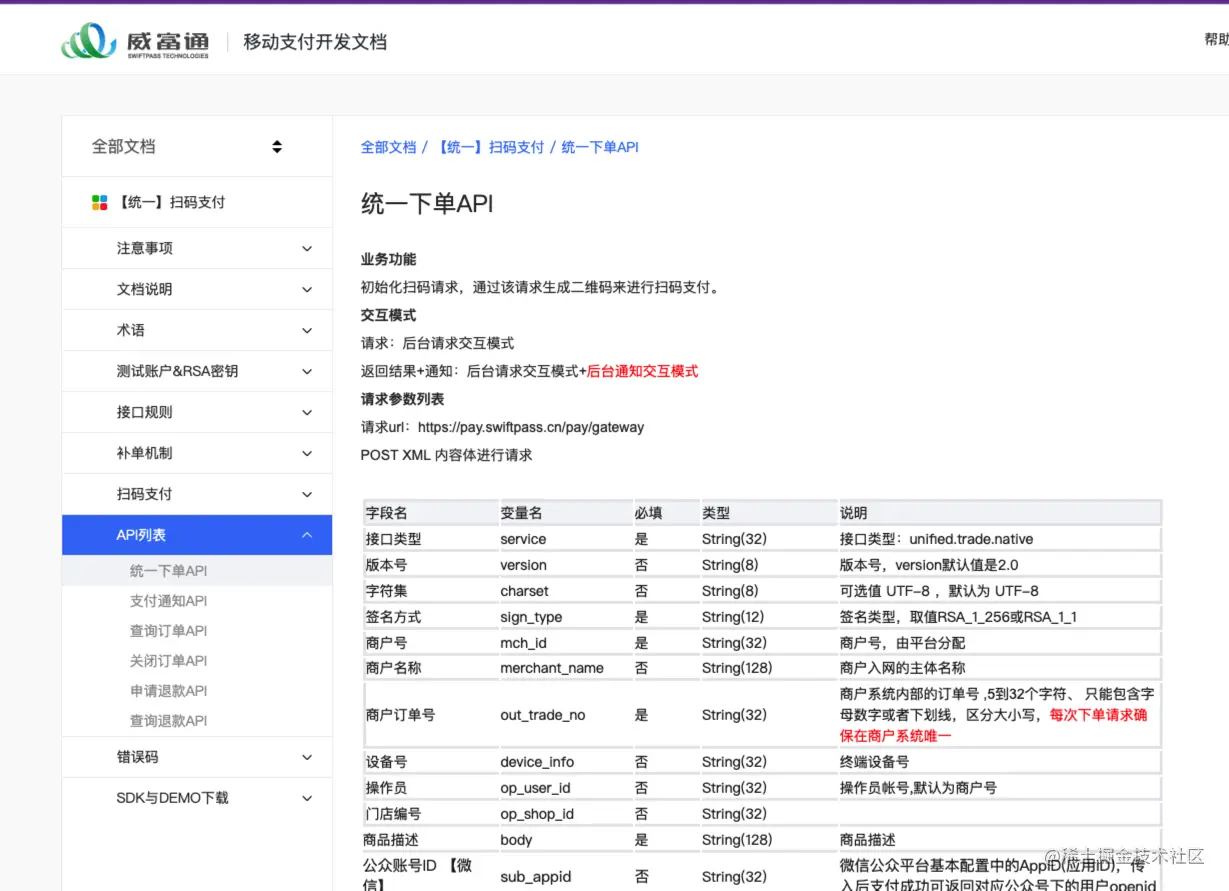Expand the 扫码支付 section chevron
The height and width of the screenshot is (891, 1229).
[307, 494]
